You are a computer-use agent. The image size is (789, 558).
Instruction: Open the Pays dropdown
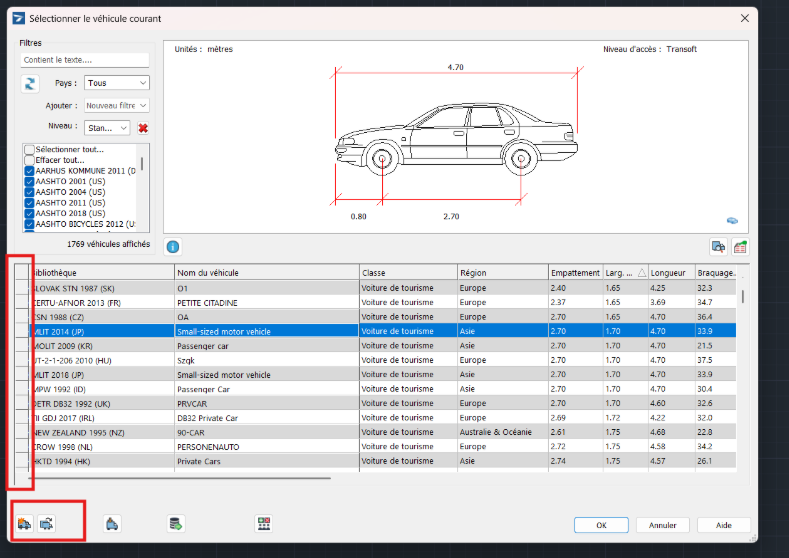coord(116,83)
